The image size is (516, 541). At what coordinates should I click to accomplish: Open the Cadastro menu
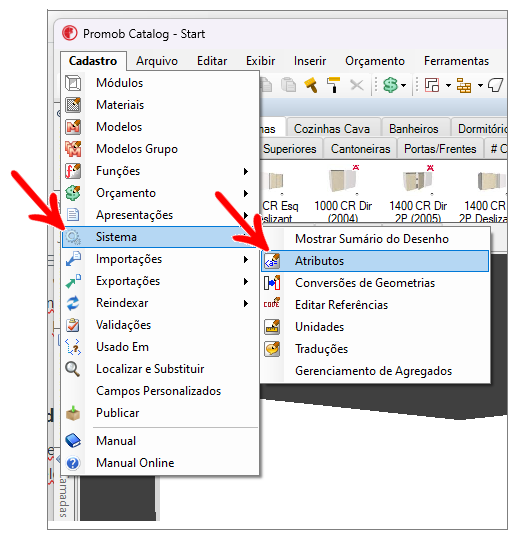[x=93, y=61]
